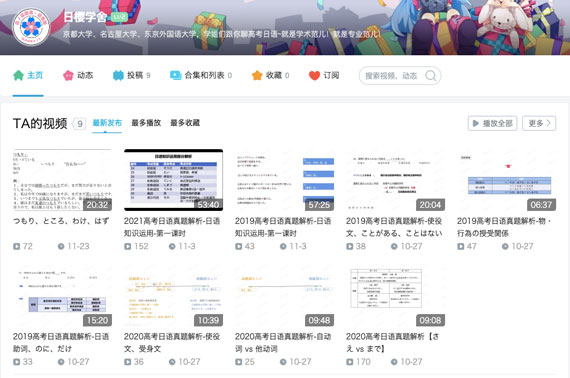Image resolution: width=570 pixels, height=378 pixels.
Task: Open 2019高考日语真题解析-物・行為の授受関係 title link
Action: [x=506, y=227]
